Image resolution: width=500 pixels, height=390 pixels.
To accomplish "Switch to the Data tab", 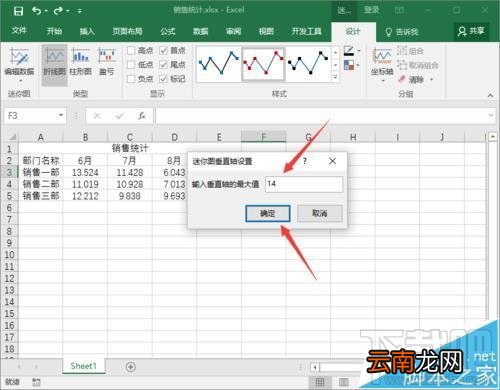I will click(201, 32).
